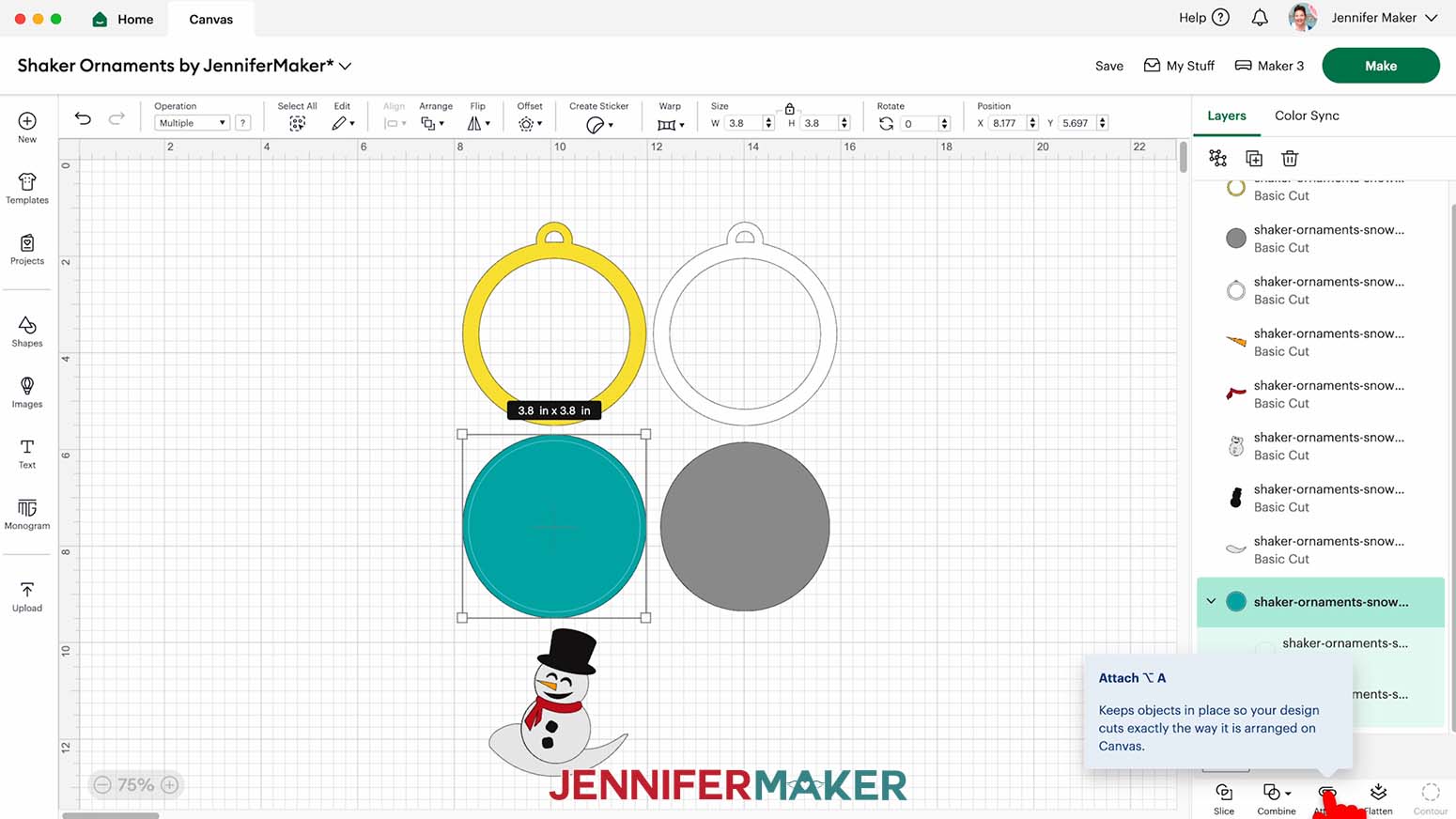Select the Maker 3 machine button

coord(1269,66)
